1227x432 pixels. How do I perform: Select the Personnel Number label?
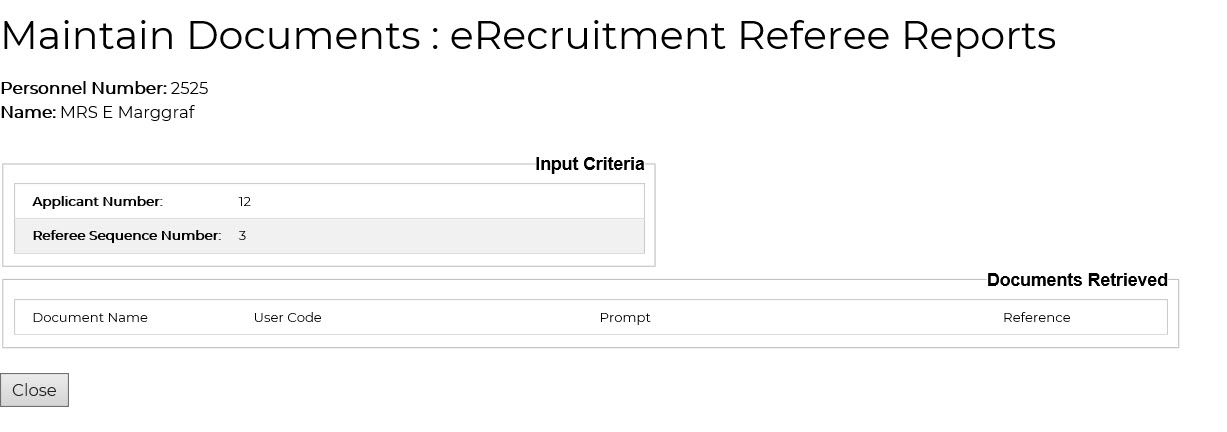point(83,88)
